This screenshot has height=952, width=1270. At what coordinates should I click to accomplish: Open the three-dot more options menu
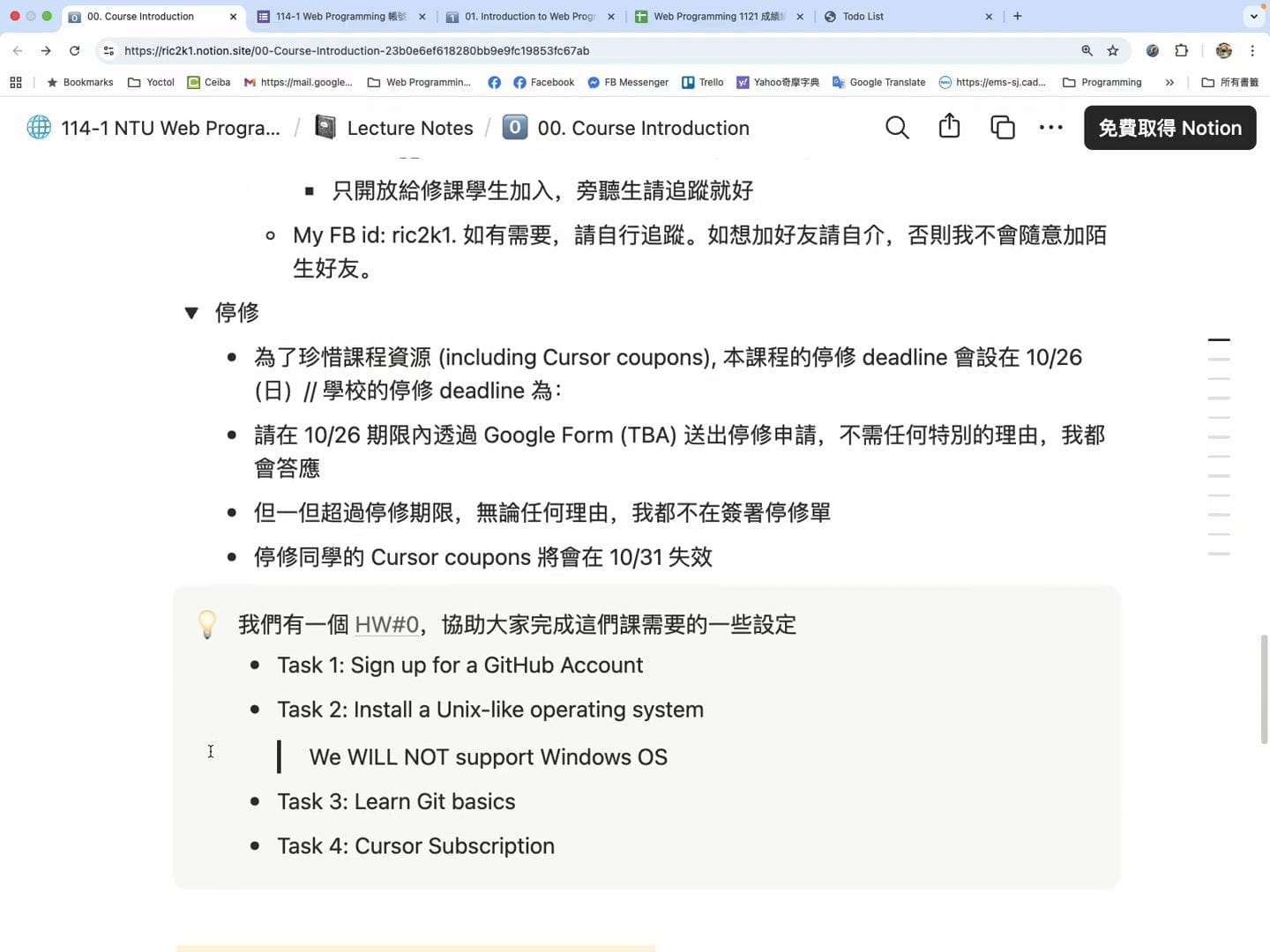tap(1050, 128)
